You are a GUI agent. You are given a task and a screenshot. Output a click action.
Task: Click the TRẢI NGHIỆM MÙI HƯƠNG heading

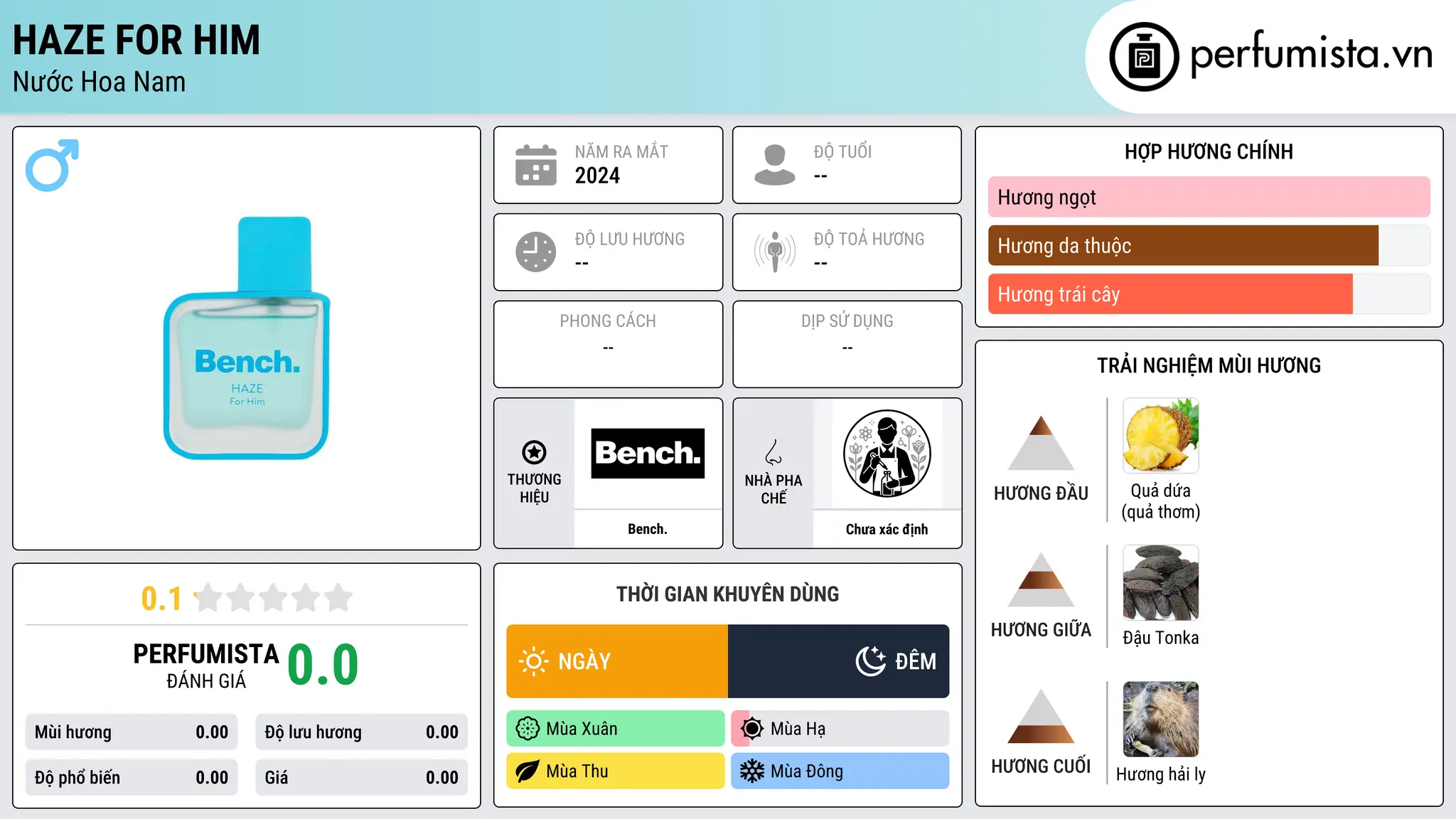pyautogui.click(x=1209, y=365)
